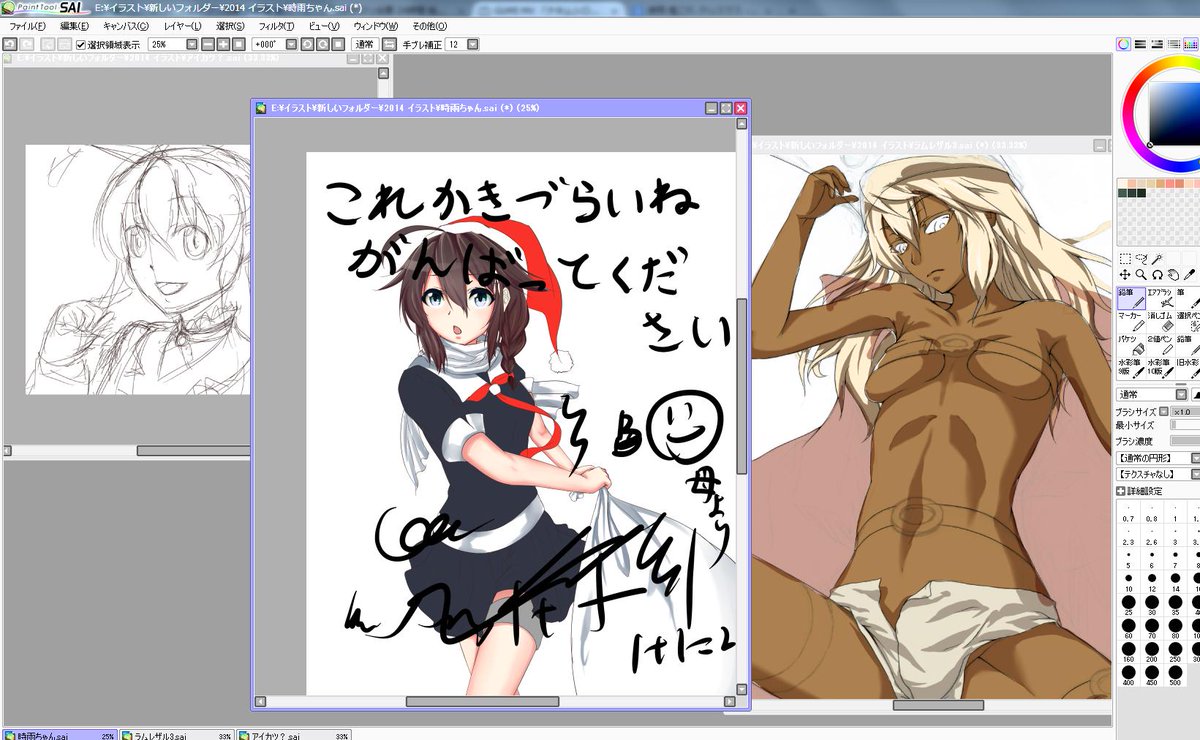Open the その他 (Other) menu
The height and width of the screenshot is (740, 1200).
pos(429,26)
